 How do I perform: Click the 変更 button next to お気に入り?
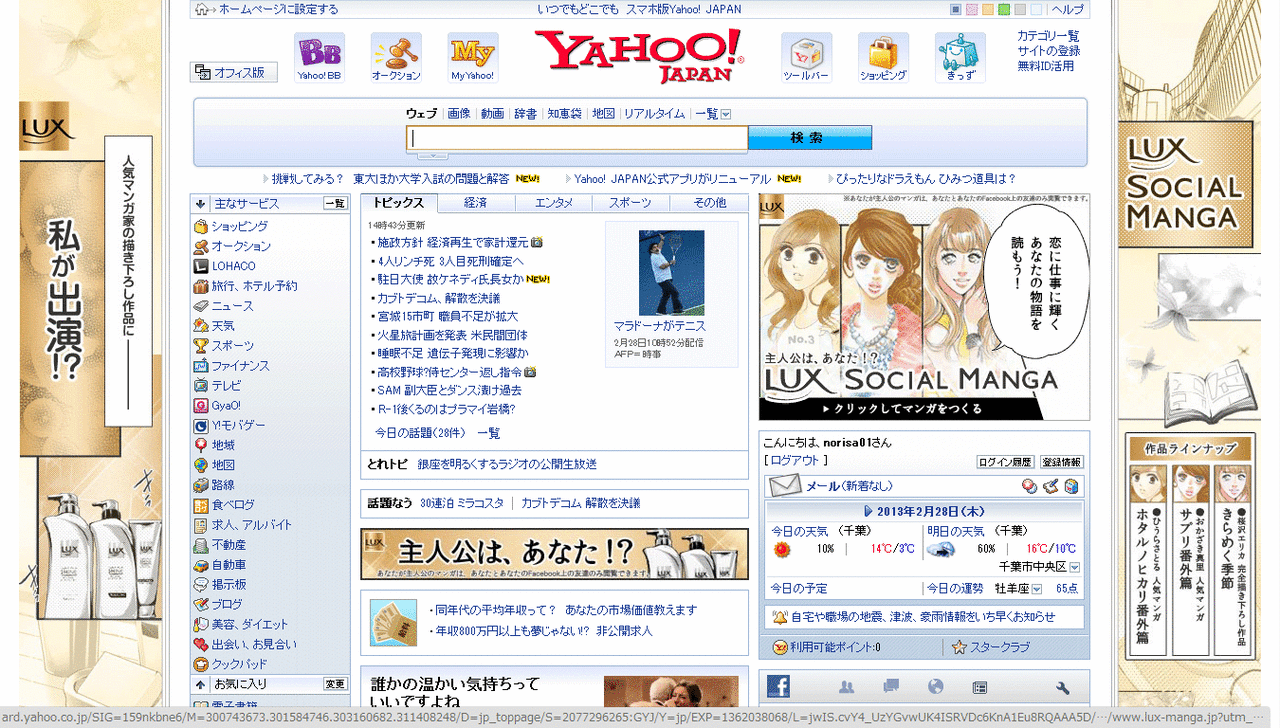[x=335, y=684]
